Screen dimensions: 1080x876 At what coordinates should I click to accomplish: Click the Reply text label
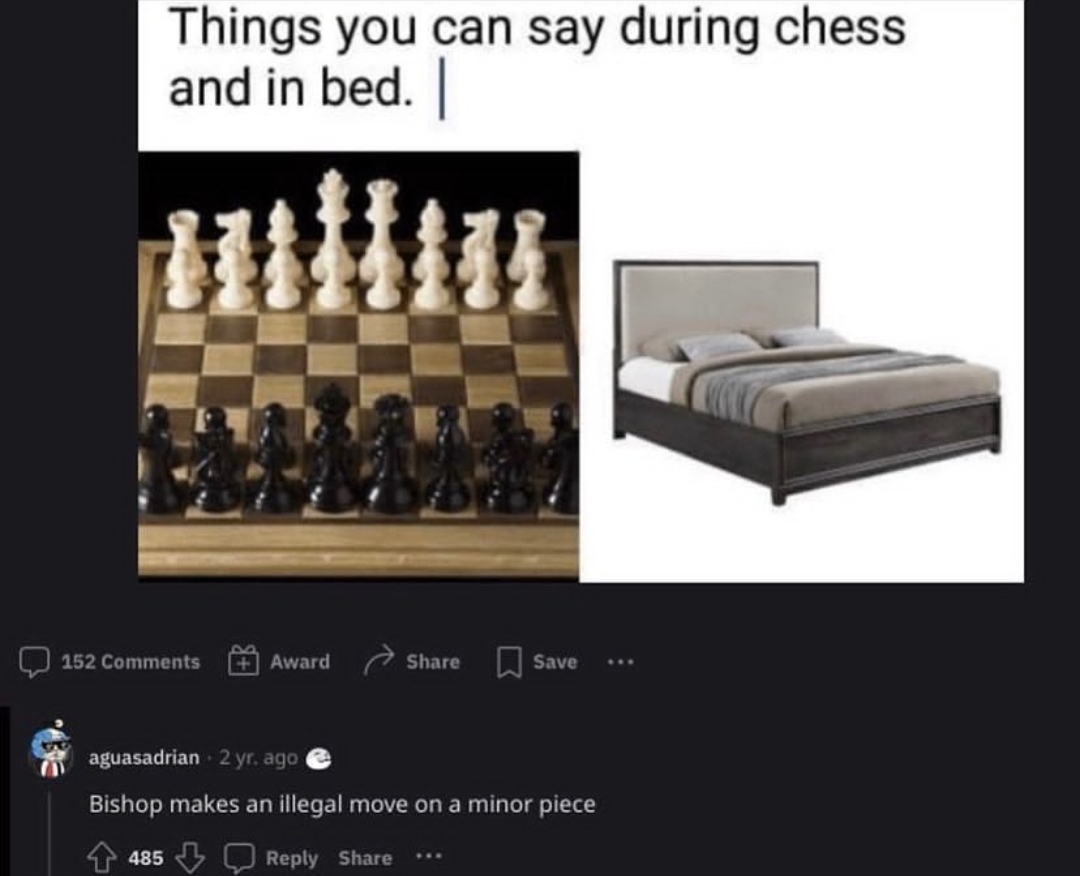pos(291,858)
